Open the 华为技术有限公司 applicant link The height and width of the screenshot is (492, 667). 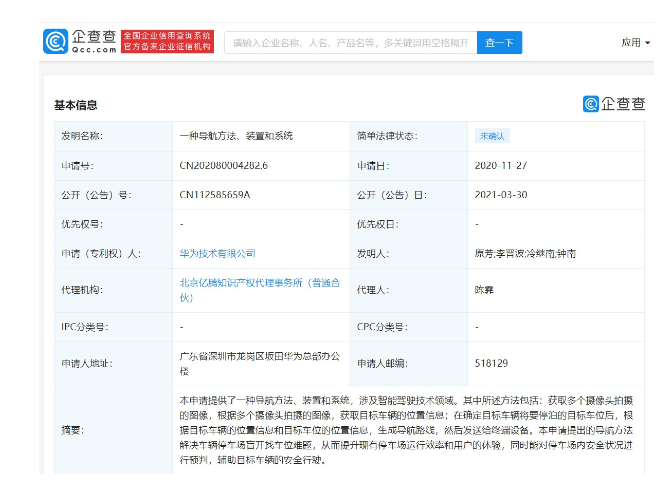click(x=217, y=253)
